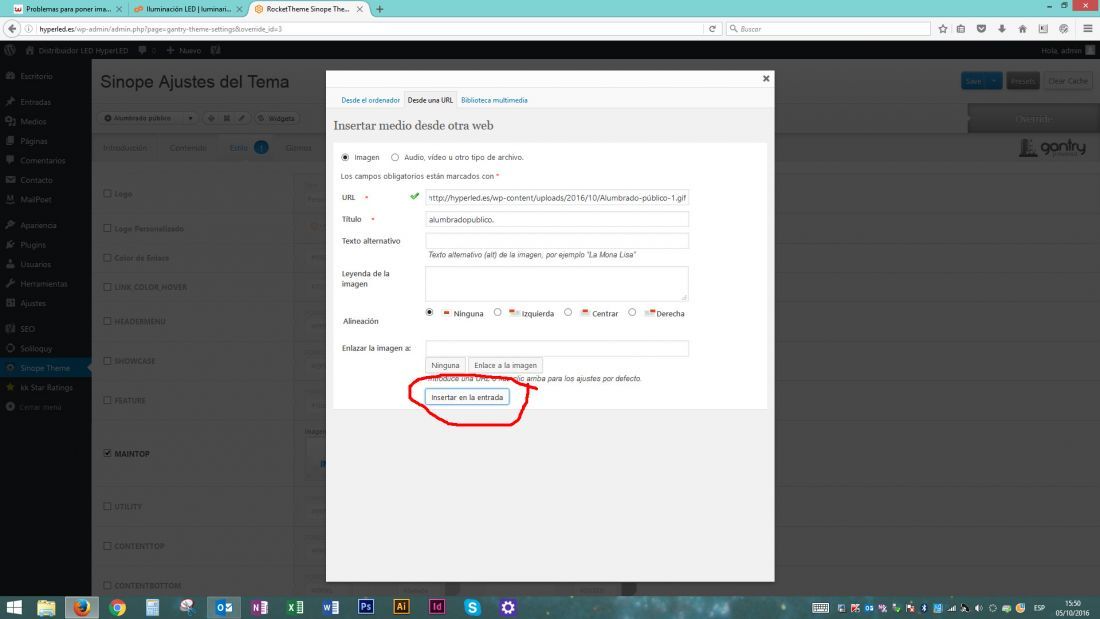Open Plugins in the WordPress sidebar
The width and height of the screenshot is (1100, 619).
[33, 245]
